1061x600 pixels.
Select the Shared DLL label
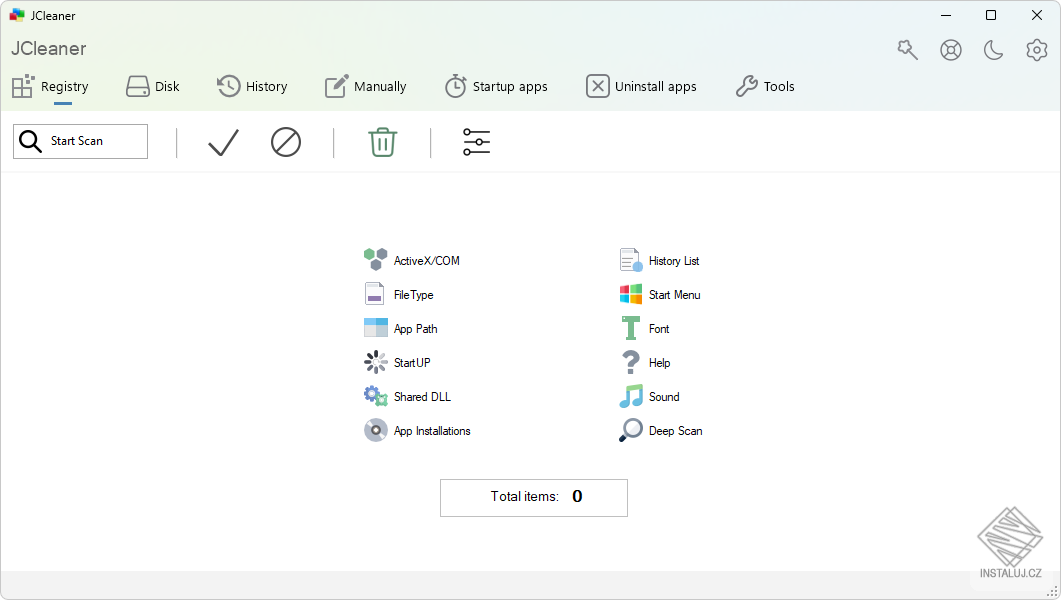pos(422,396)
